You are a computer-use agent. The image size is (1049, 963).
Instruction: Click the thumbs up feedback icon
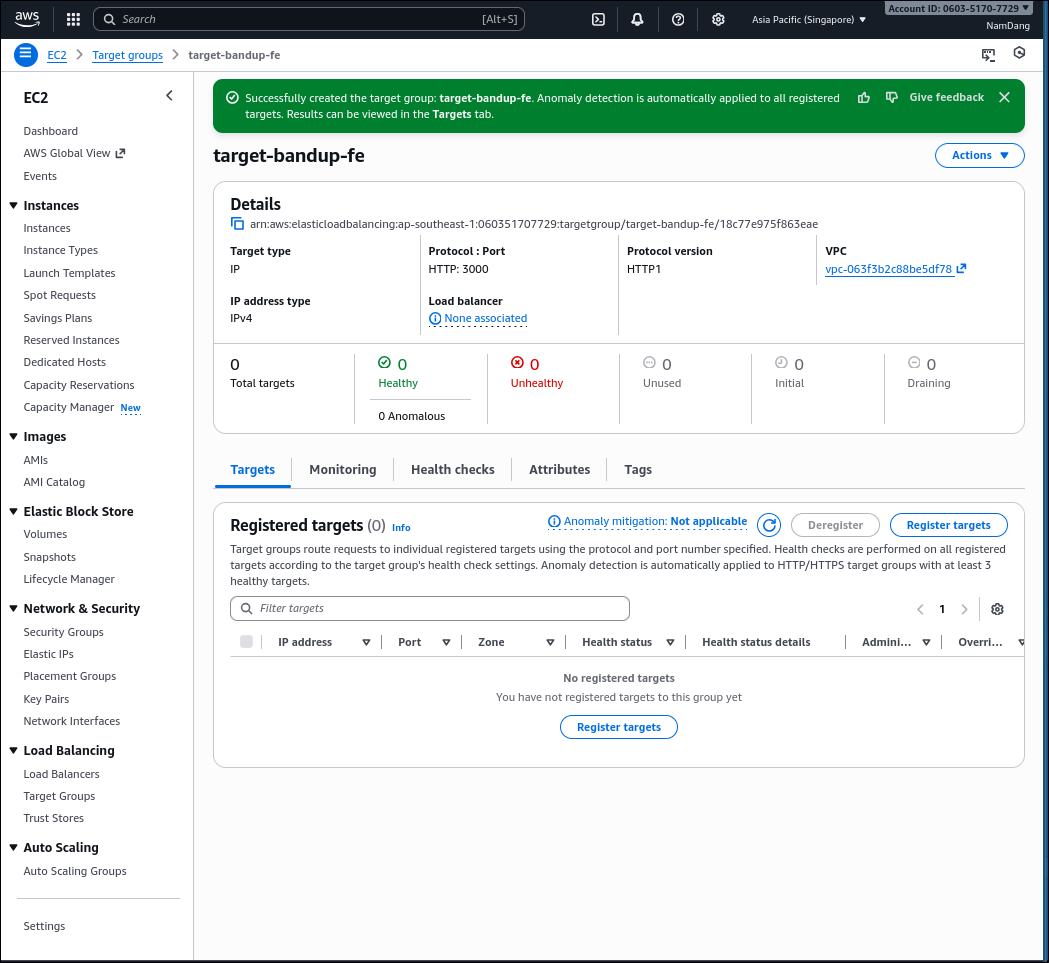coord(864,97)
